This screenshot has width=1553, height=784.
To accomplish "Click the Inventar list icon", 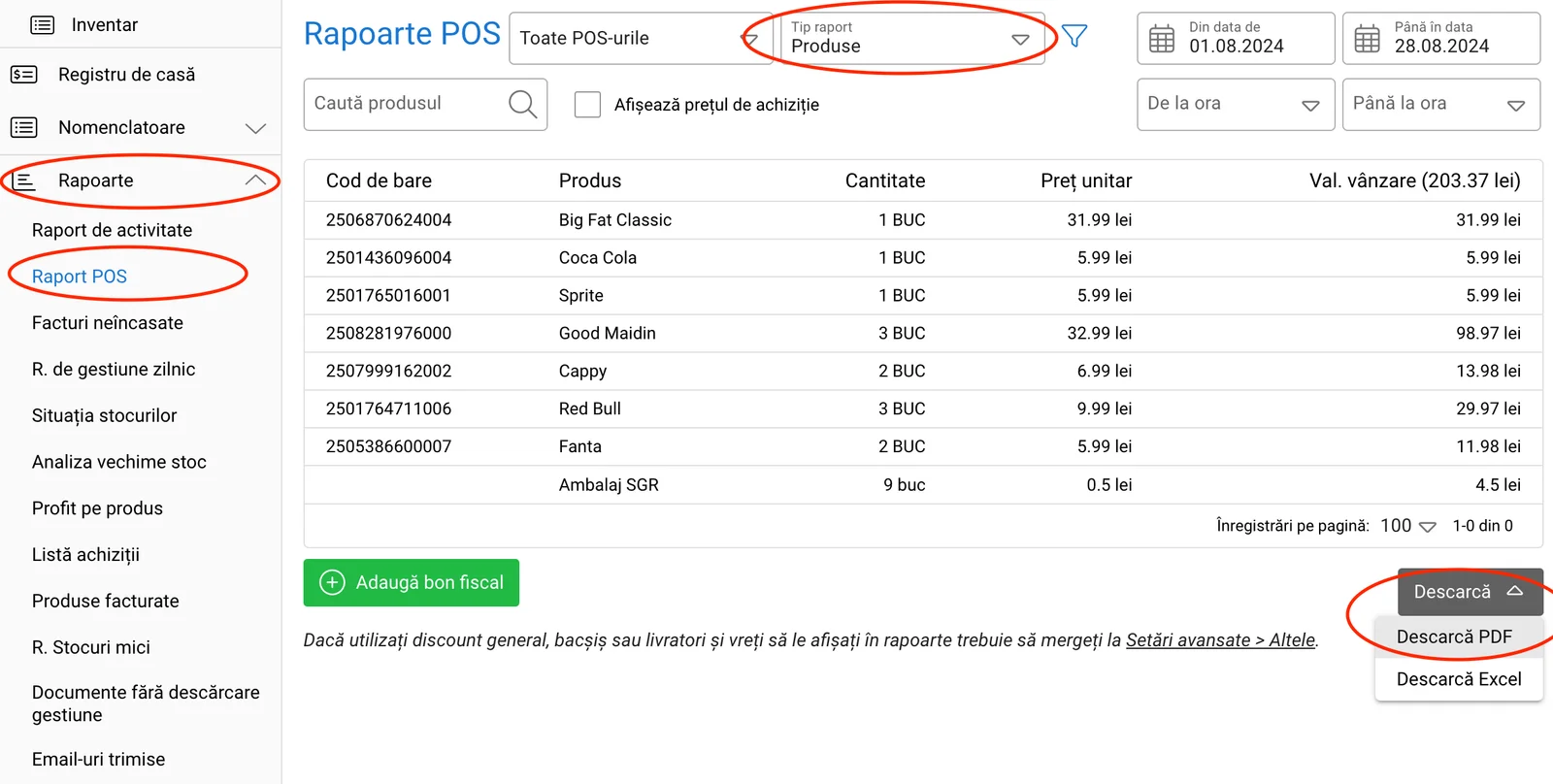I will [x=43, y=25].
